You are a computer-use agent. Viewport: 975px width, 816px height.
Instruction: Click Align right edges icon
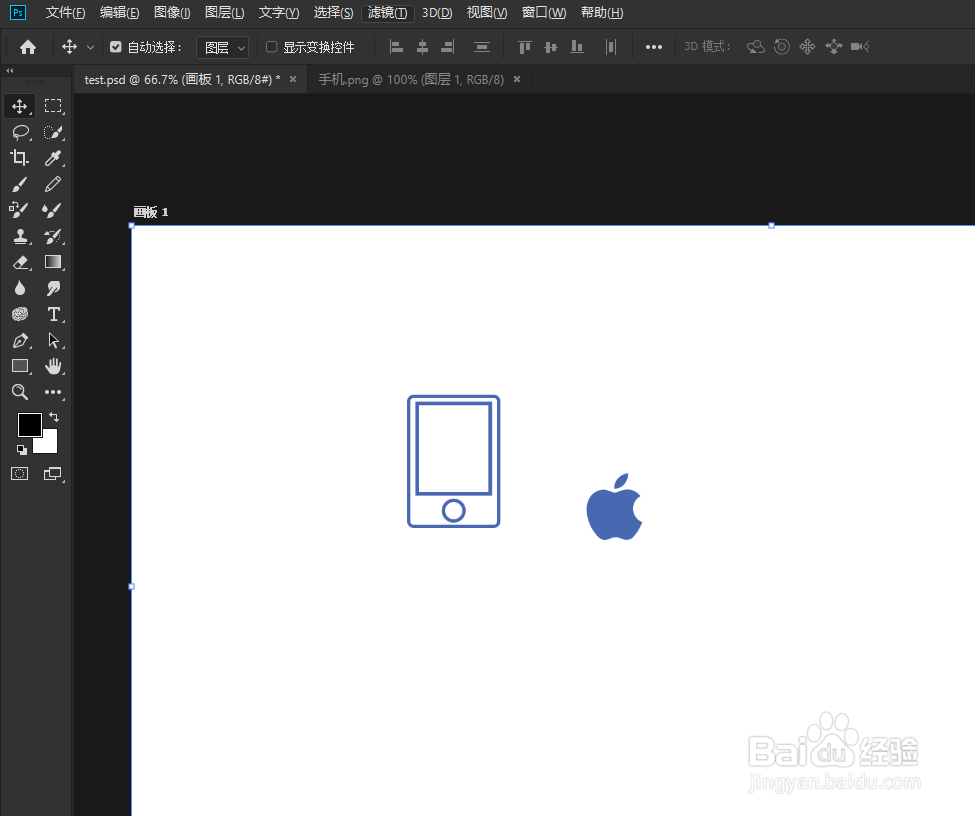coord(448,47)
